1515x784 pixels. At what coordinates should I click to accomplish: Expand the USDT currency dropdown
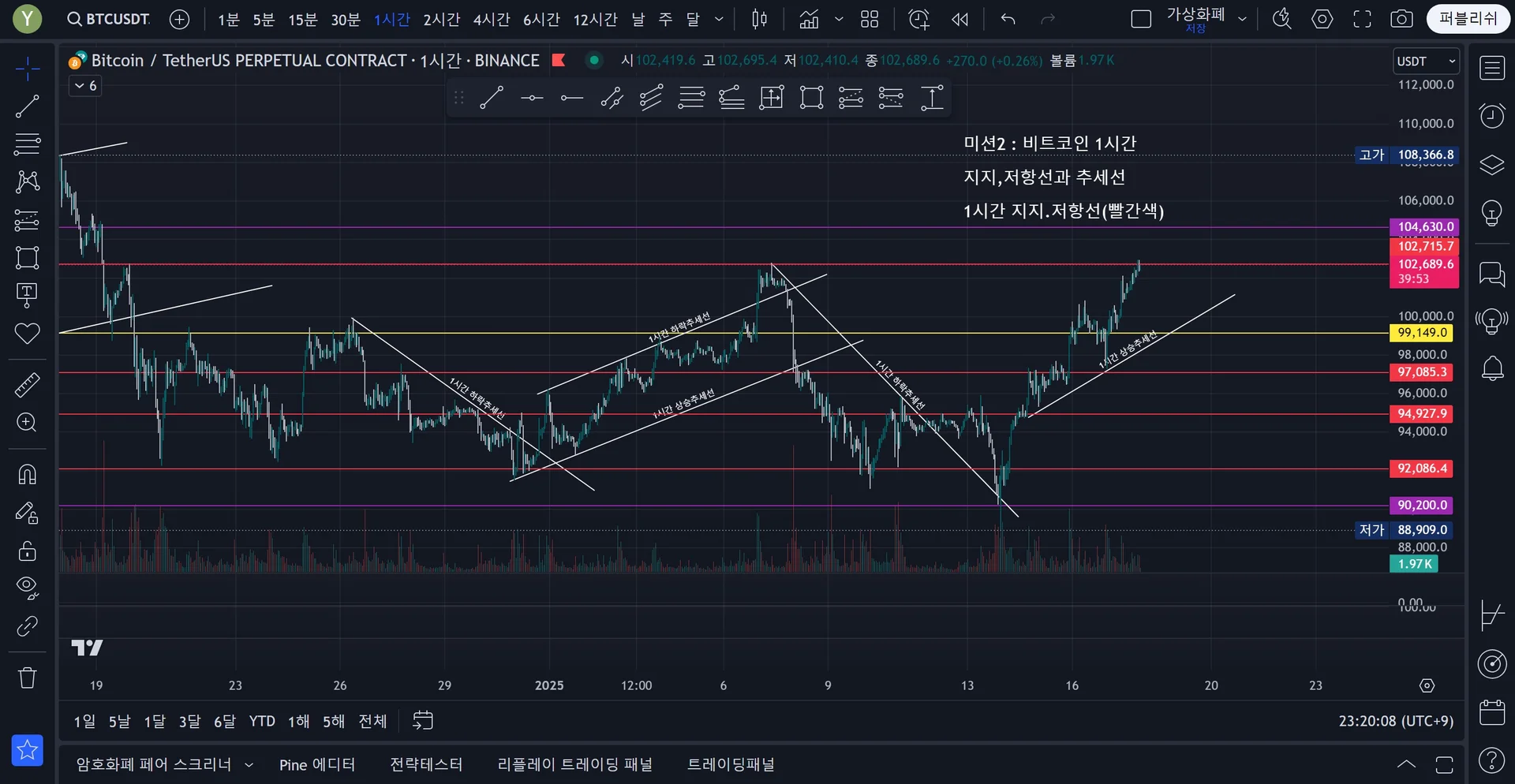1426,61
